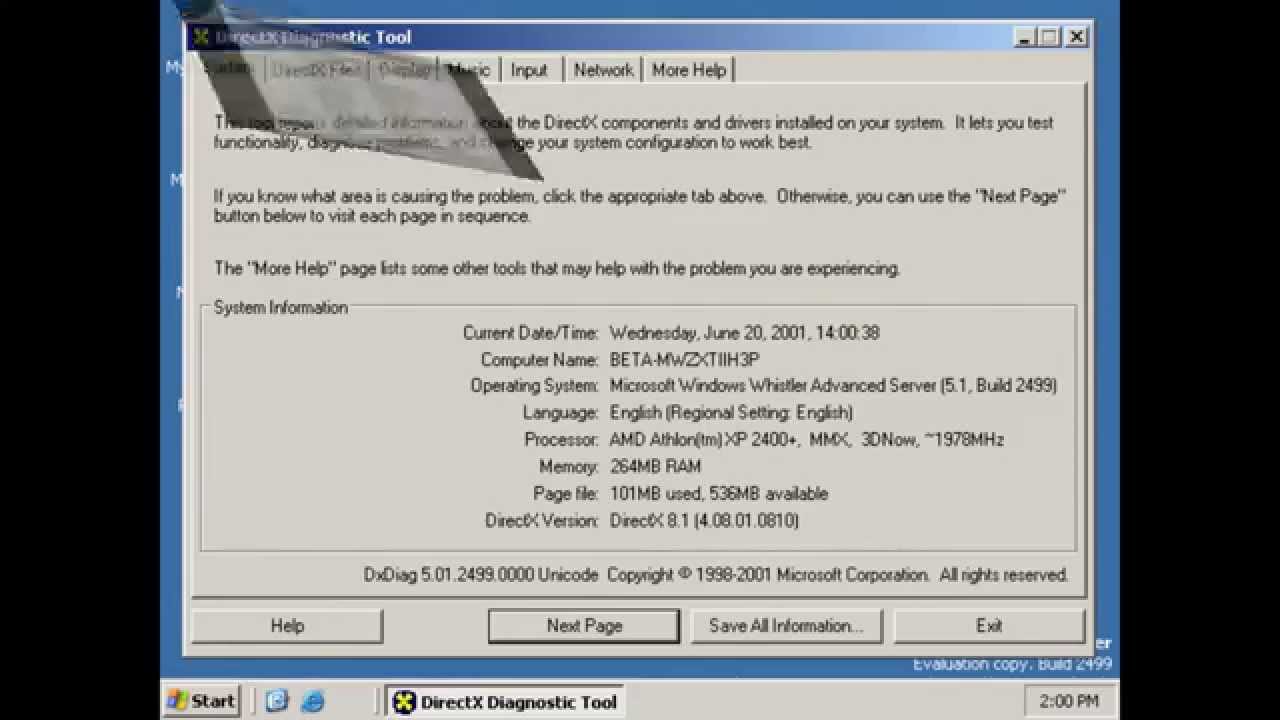Click the Show Desktop quick launch icon

pyautogui.click(x=277, y=701)
